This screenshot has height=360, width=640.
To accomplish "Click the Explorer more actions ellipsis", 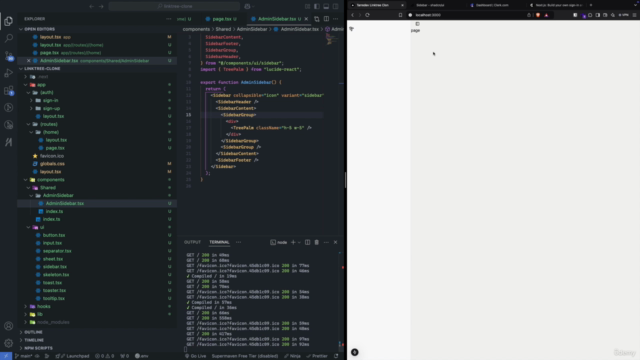I will (169, 19).
